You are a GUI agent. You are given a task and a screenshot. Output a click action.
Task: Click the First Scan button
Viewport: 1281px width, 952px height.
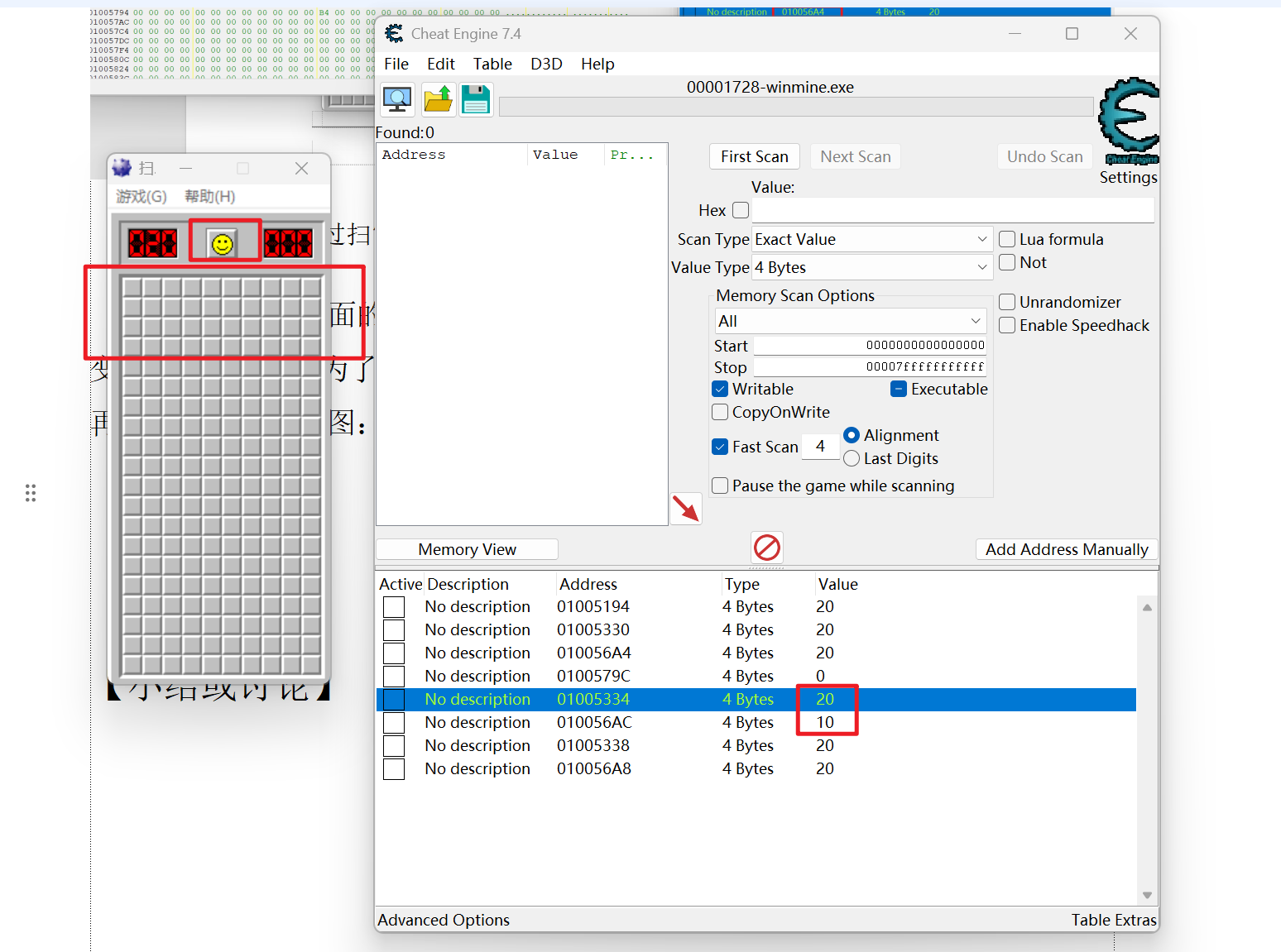tap(755, 156)
